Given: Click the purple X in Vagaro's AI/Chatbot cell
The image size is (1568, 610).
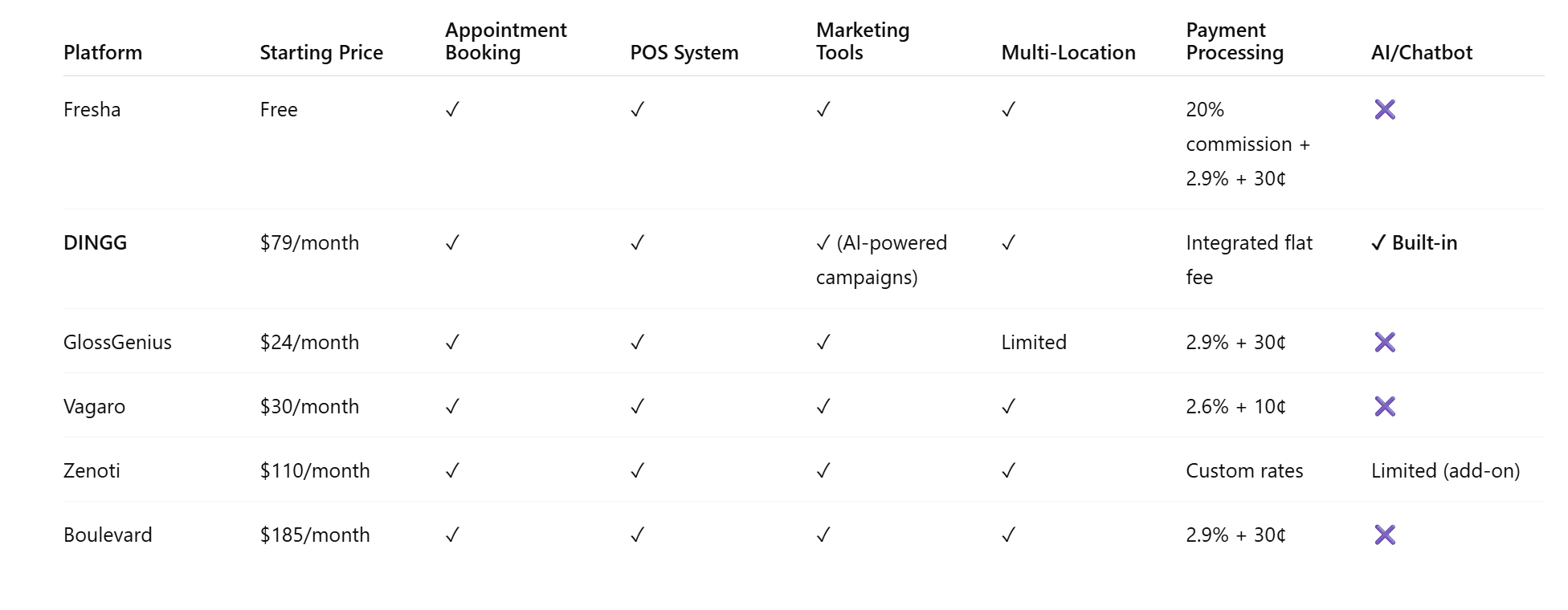Looking at the screenshot, I should pos(1385,407).
